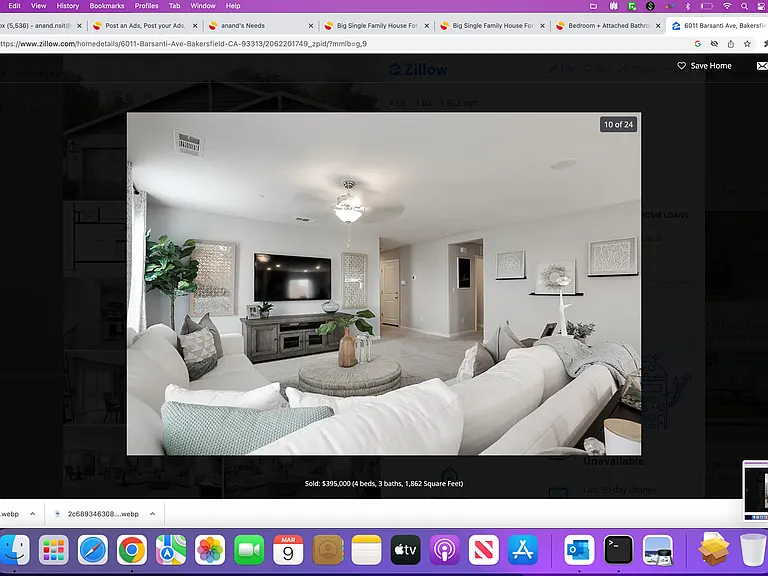The image size is (768, 576).
Task: Open Launchpad from the dock
Action: (53, 550)
